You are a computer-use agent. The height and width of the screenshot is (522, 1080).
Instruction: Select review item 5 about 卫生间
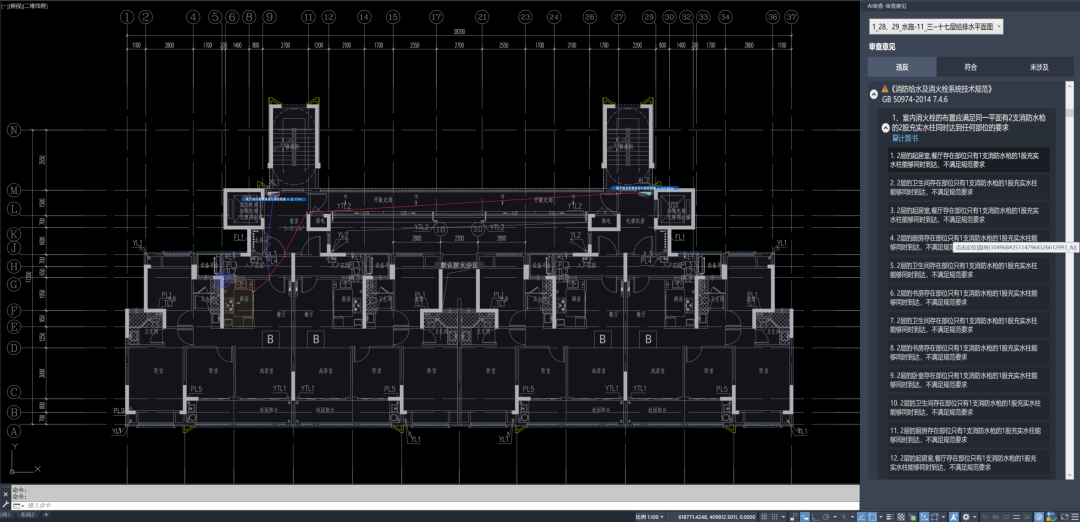[x=968, y=269]
